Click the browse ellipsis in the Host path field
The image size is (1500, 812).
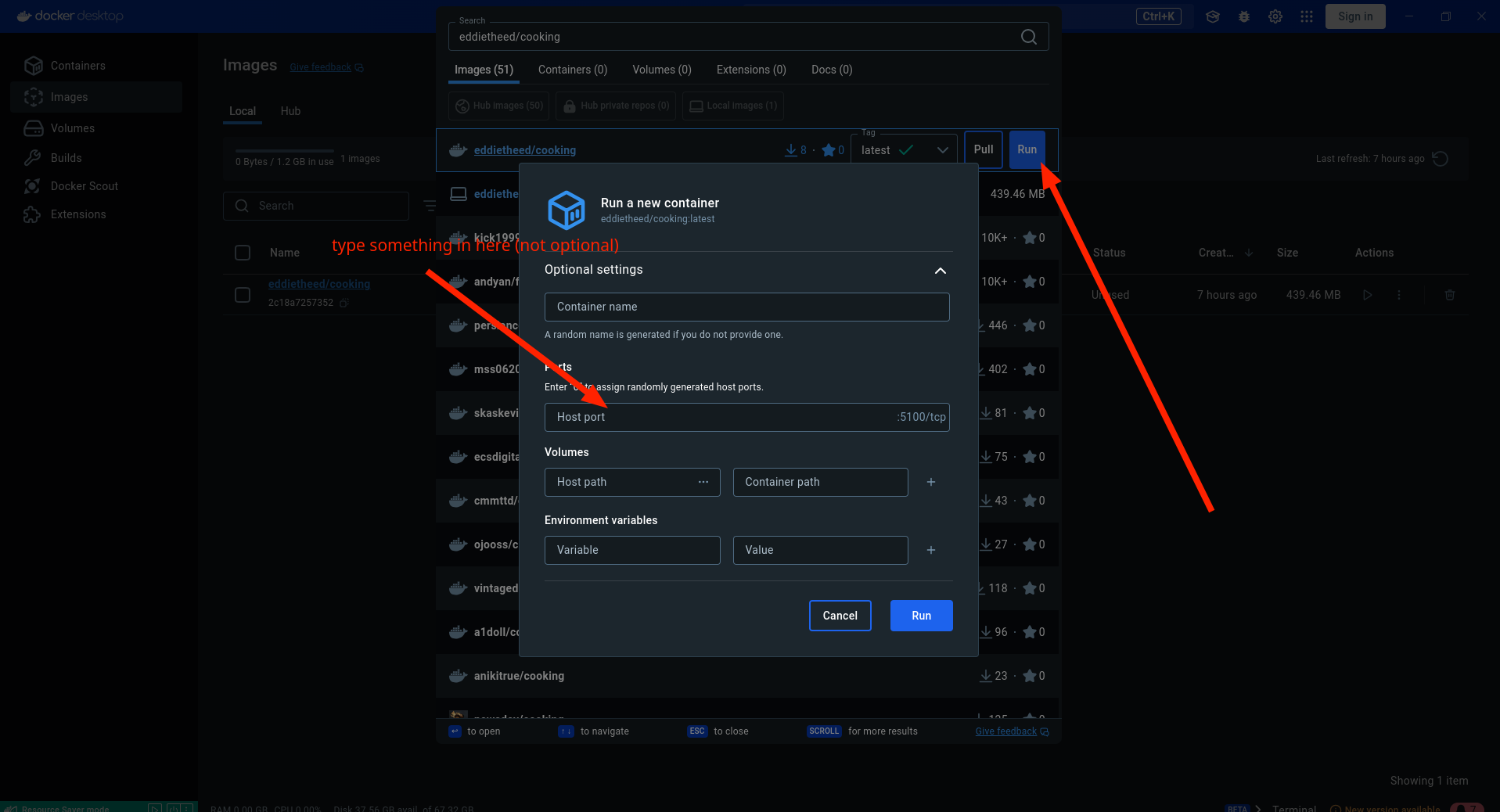coord(703,482)
